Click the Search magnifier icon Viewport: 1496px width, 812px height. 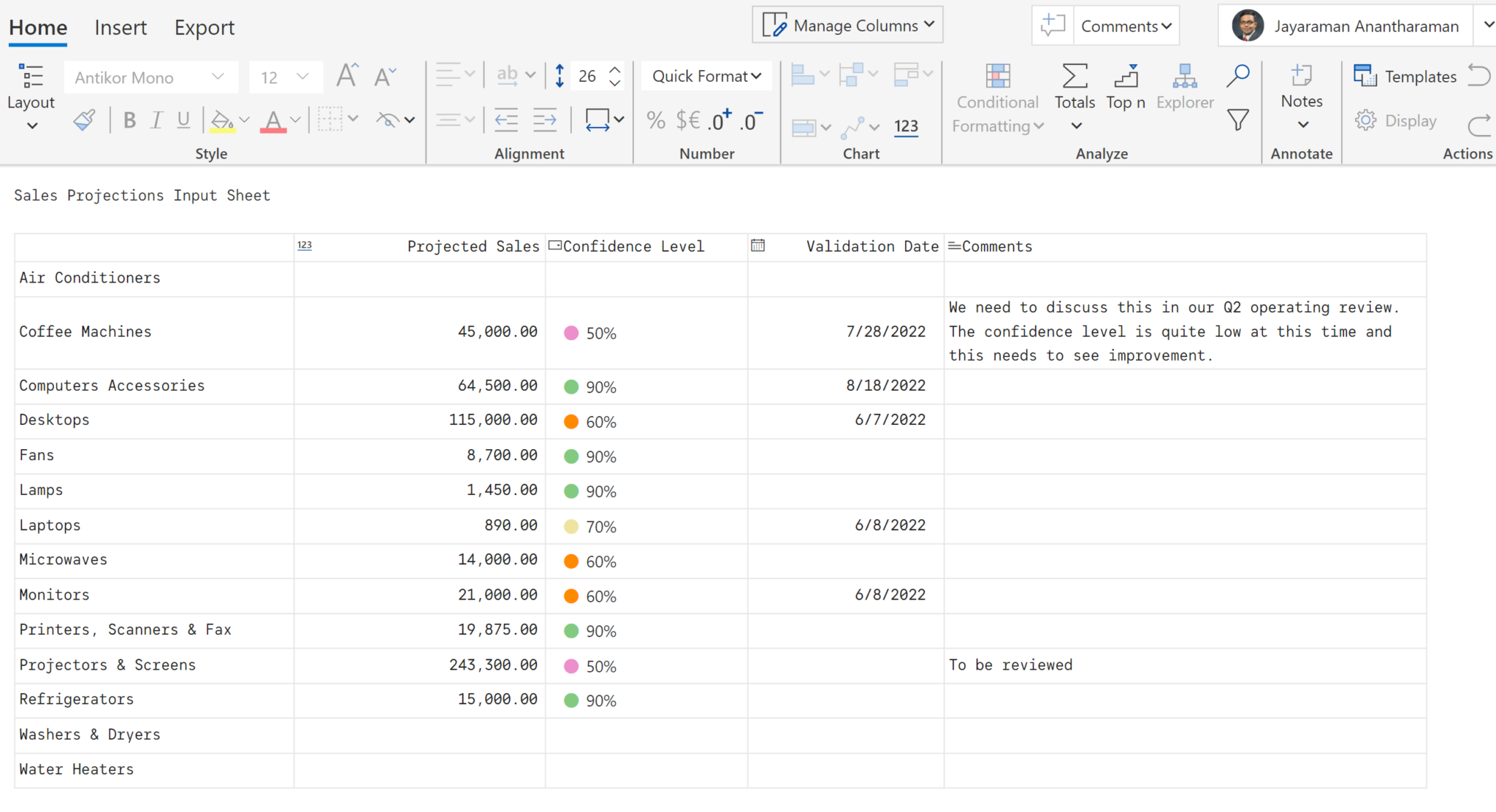pos(1237,74)
